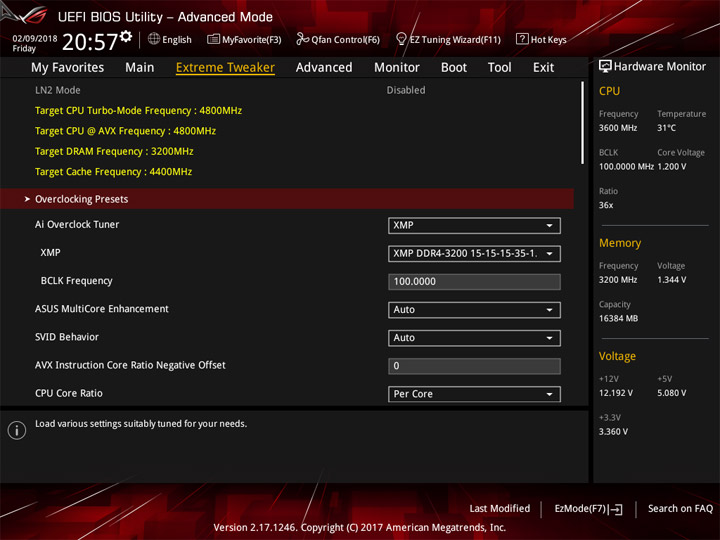
Task: Click the 3600 MHz CPU frequency value
Action: click(618, 128)
